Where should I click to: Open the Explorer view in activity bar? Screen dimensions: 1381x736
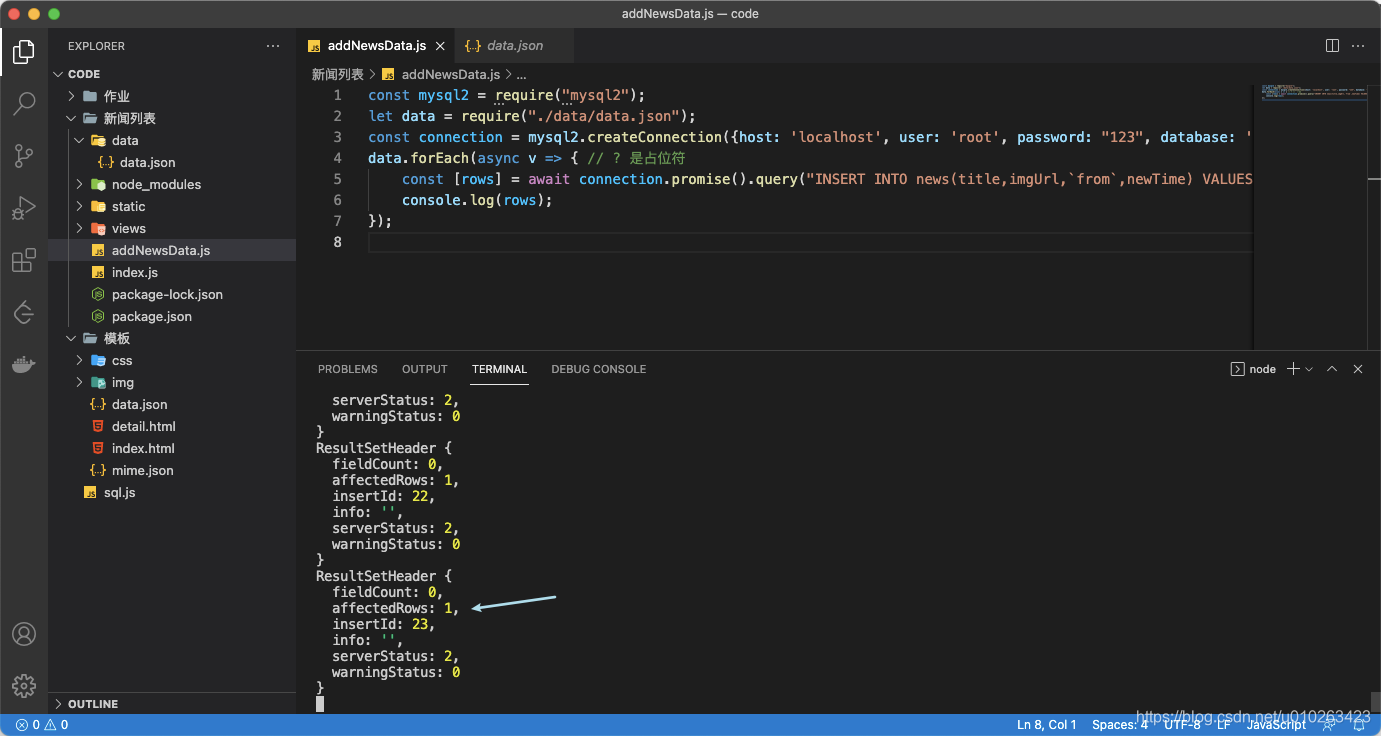[x=24, y=51]
